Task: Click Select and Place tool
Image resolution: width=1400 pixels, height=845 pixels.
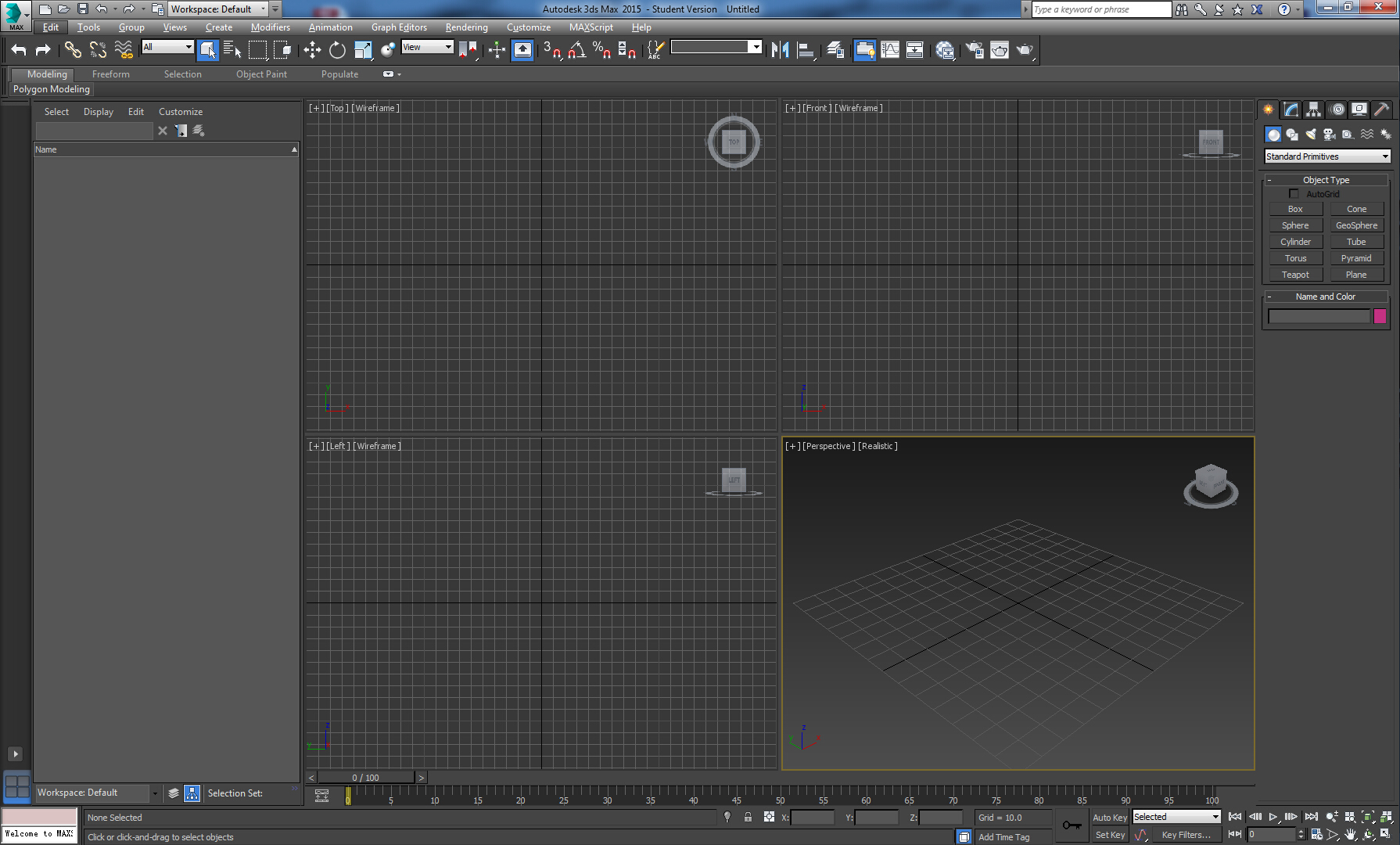Action: click(x=388, y=50)
